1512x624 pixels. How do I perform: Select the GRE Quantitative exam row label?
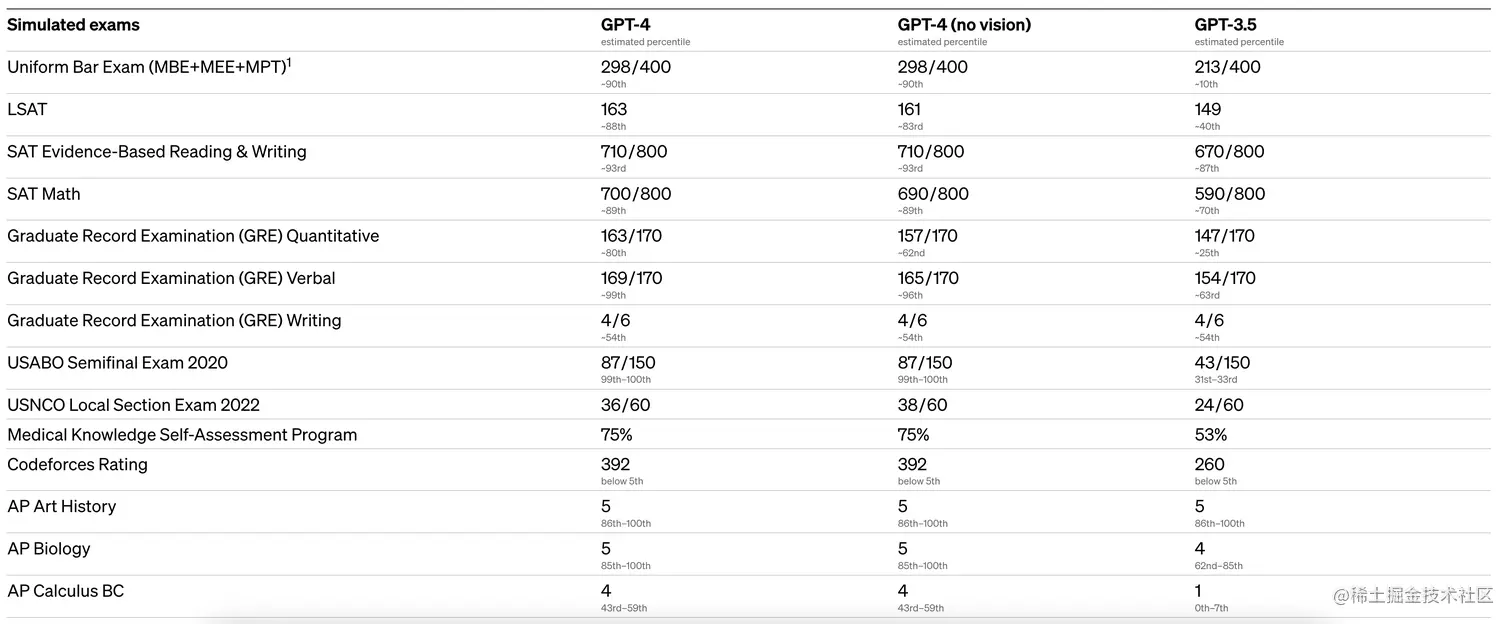coord(193,236)
